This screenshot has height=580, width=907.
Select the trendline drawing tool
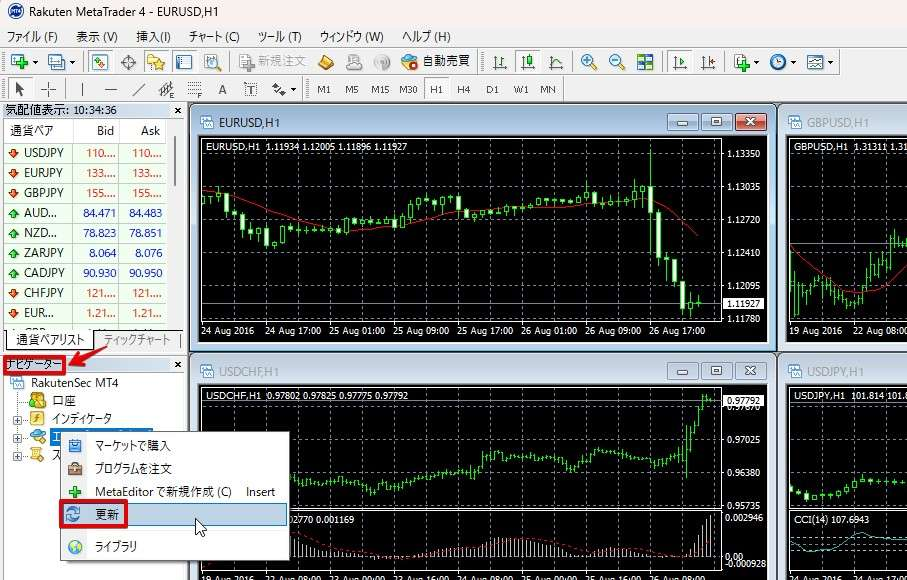point(138,90)
